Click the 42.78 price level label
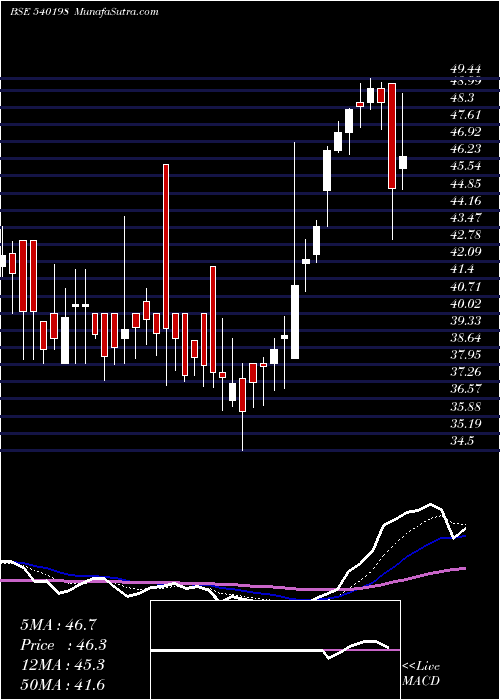 point(466,235)
